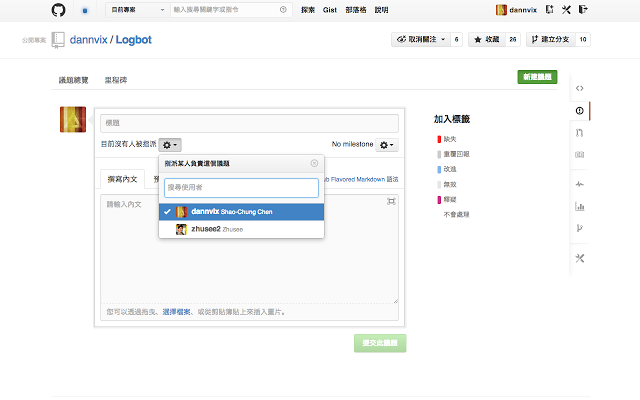This screenshot has width=640, height=400.
Task: Open the assignee gear dropdown
Action: [170, 145]
